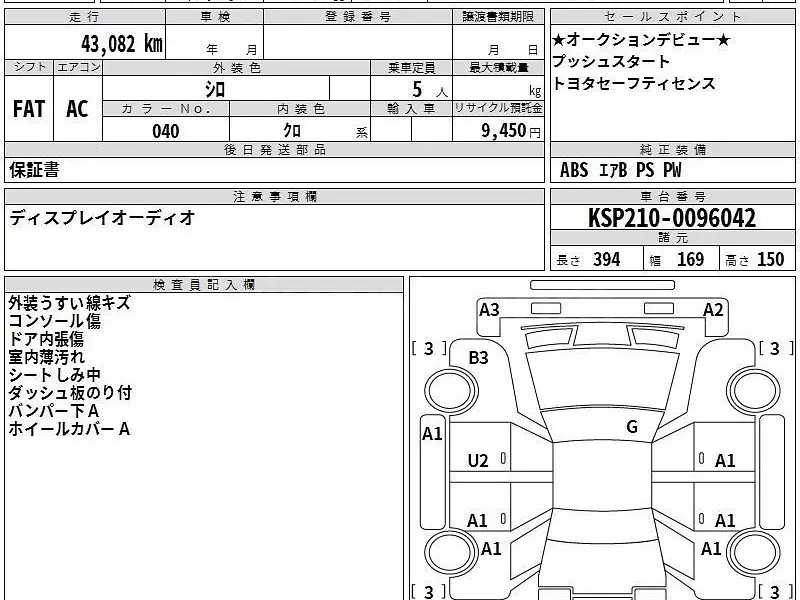Viewport: 800px width, 600px height.
Task: Click the mileage value 43,082 km
Action: tap(121, 43)
